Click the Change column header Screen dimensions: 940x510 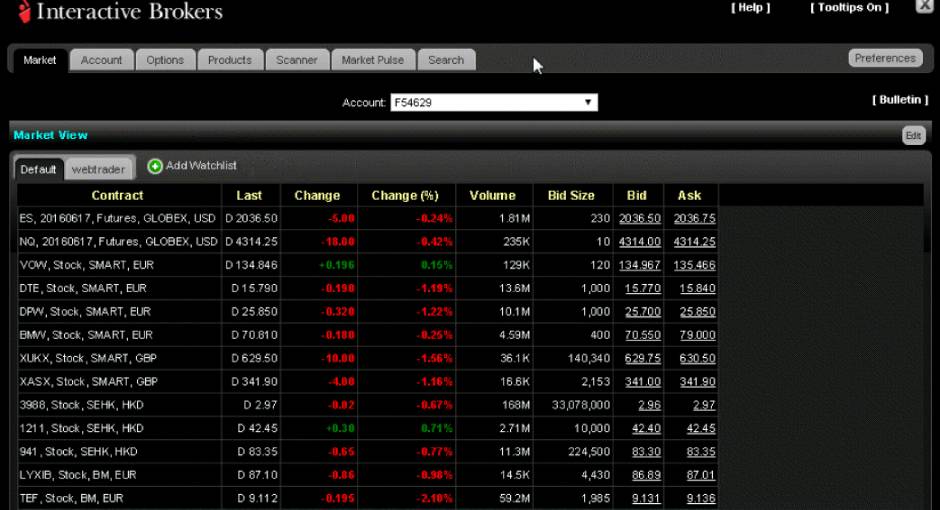(x=317, y=195)
